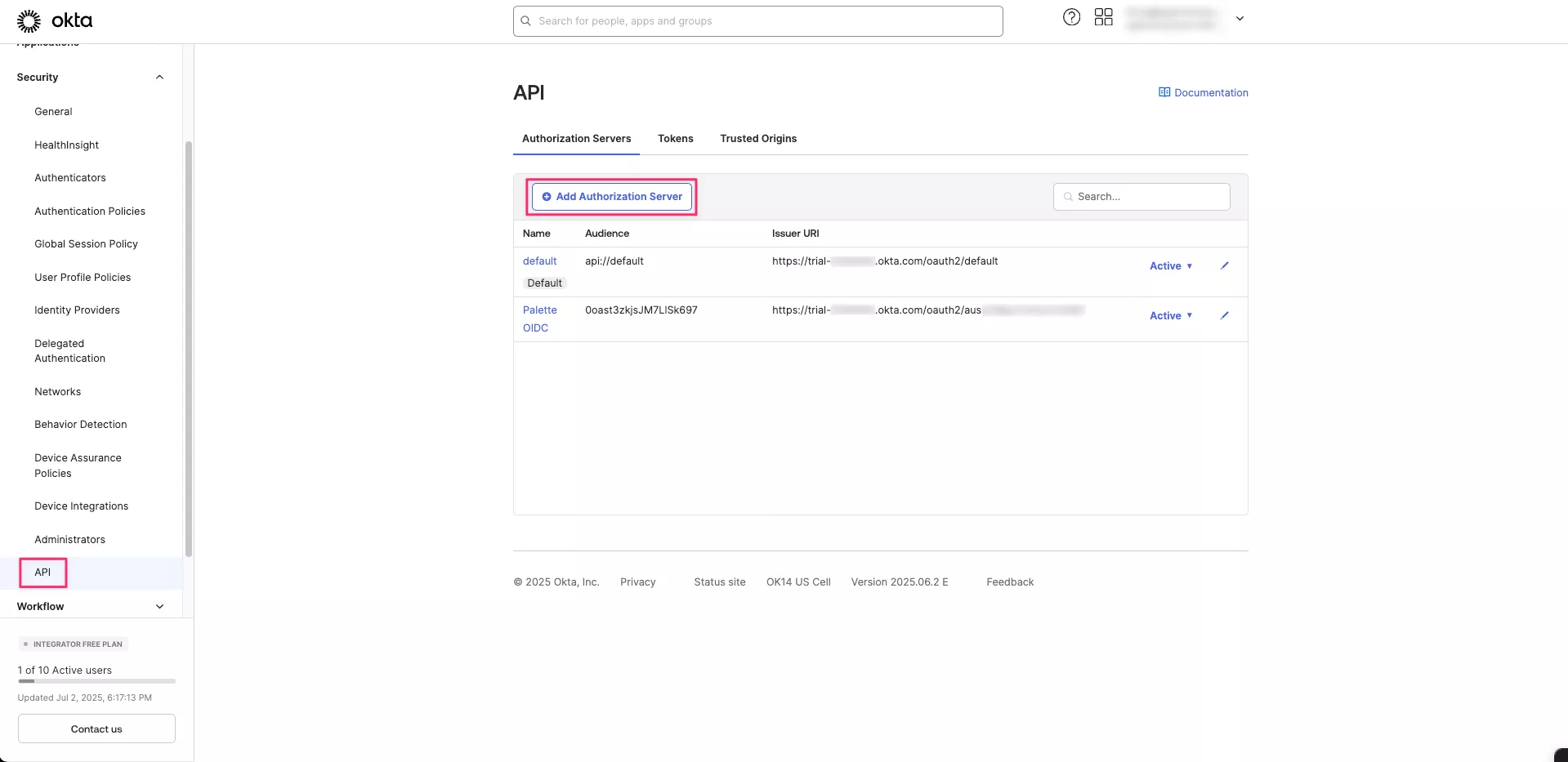Open help via the question mark icon
Screen dimensions: 1568x762
[1070, 16]
